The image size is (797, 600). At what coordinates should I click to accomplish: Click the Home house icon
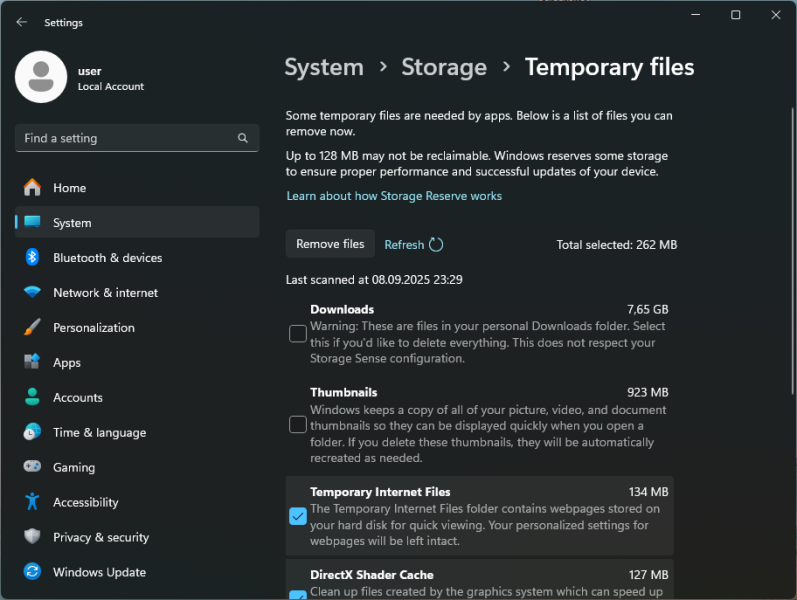coord(32,188)
